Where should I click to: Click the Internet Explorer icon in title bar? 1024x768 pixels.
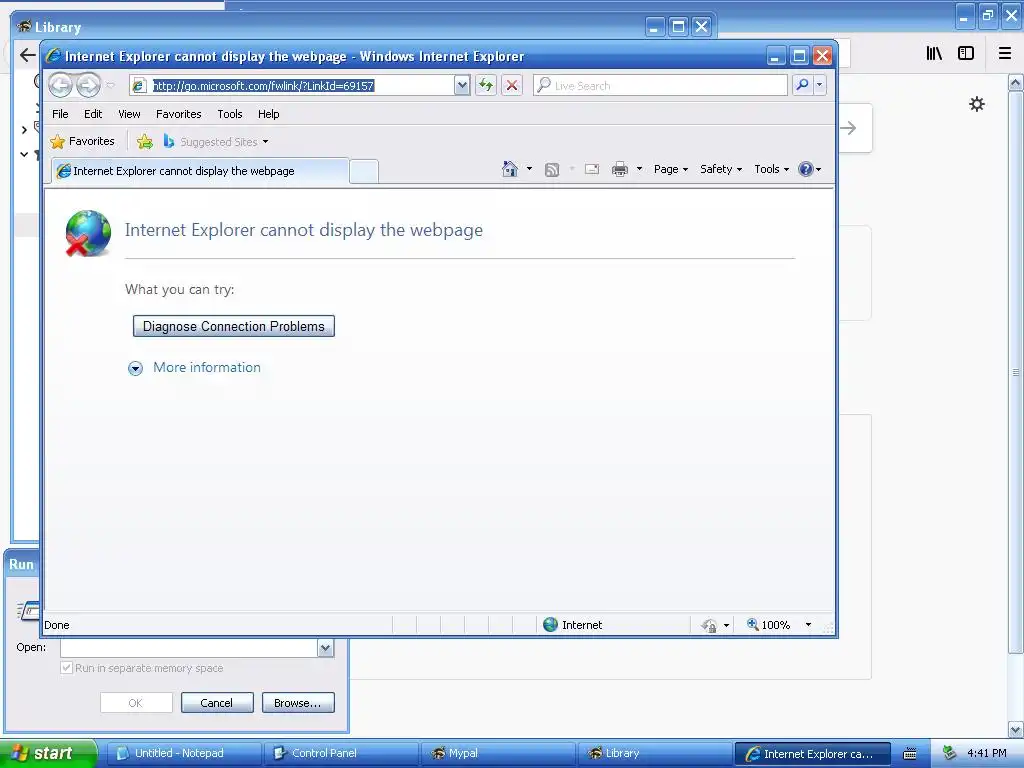coord(54,56)
